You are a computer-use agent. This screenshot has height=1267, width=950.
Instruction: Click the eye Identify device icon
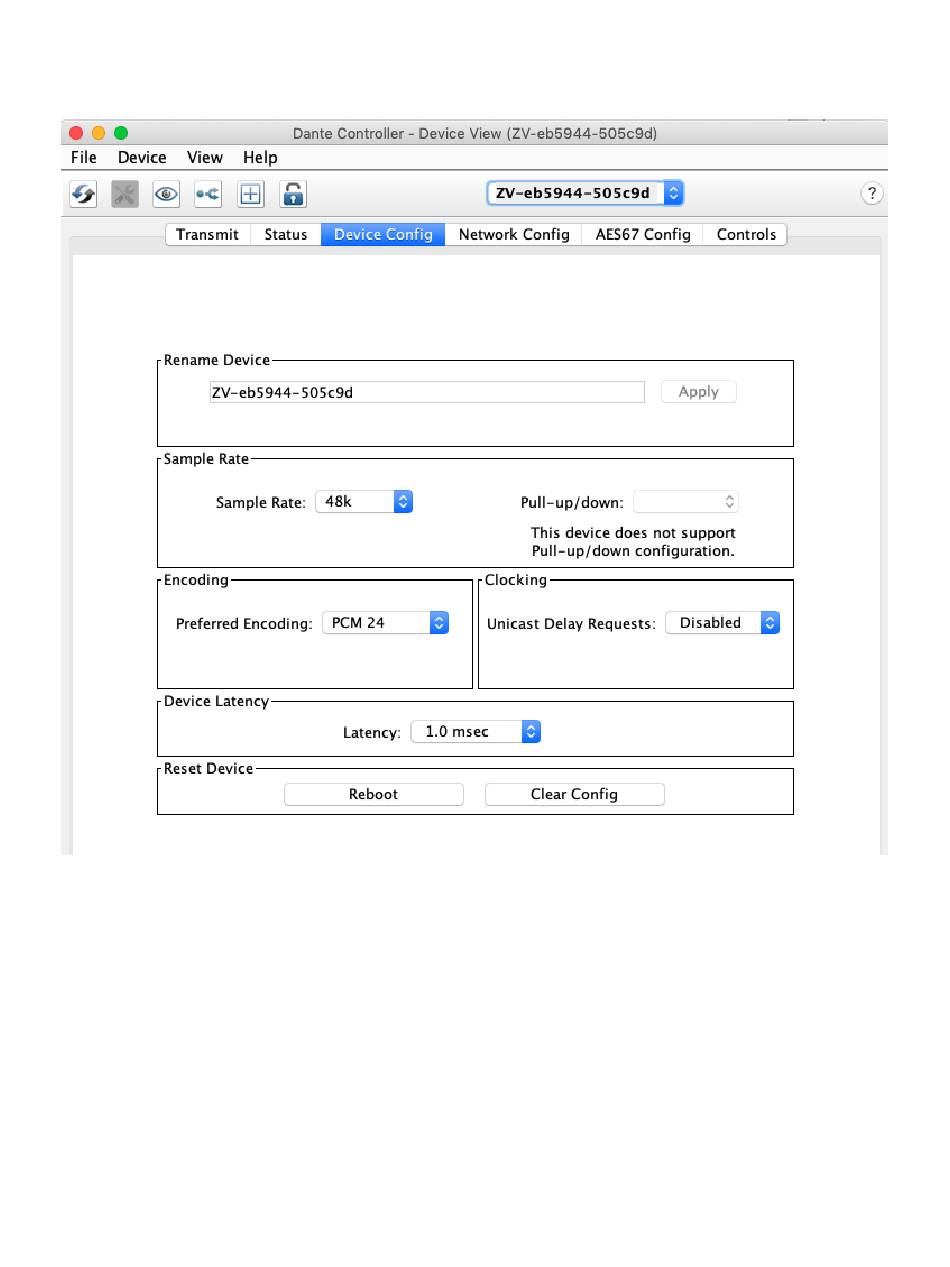pos(166,194)
